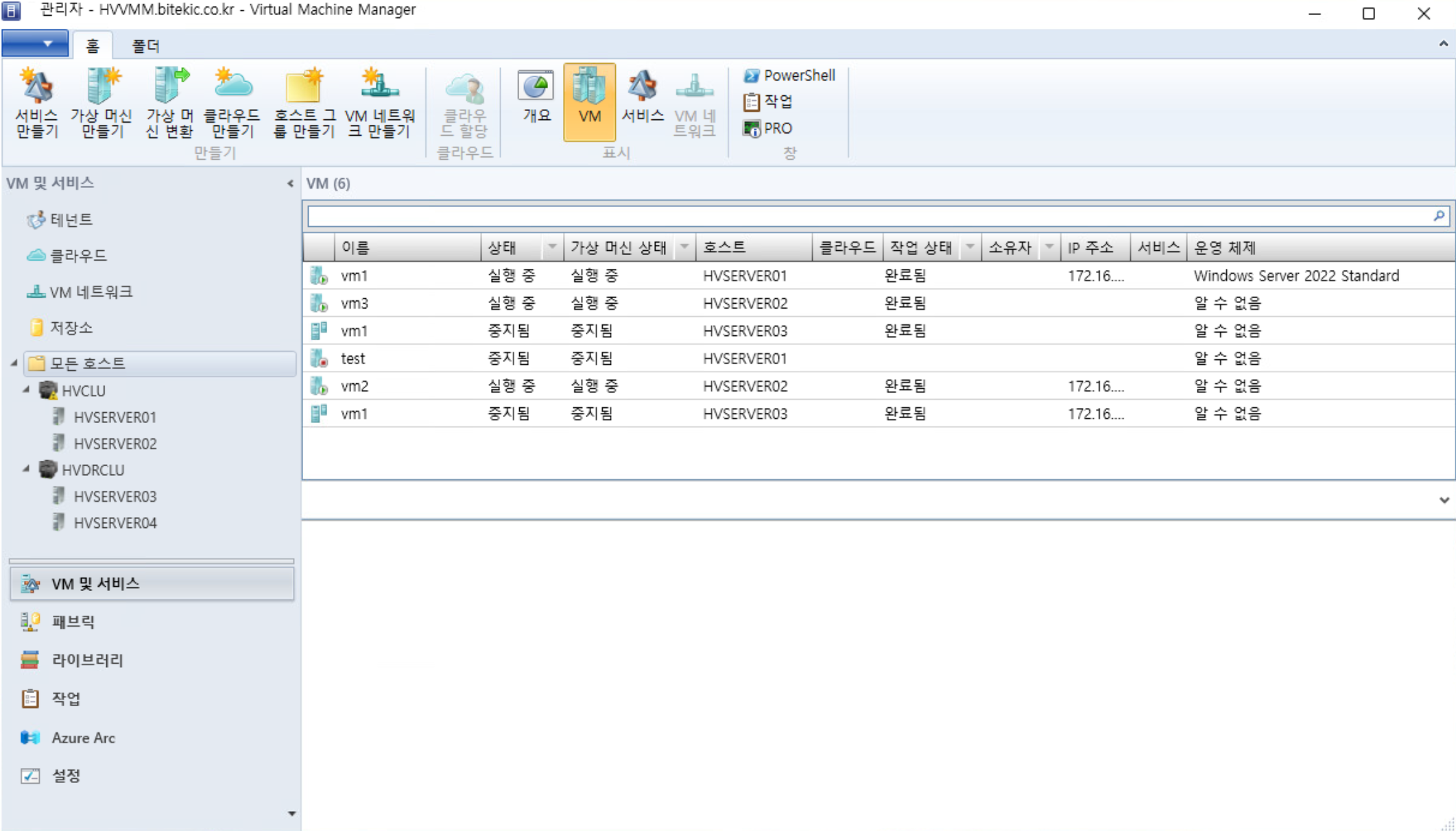Open the PowerShell window
Viewport: 1456px width, 831px height.
(x=789, y=75)
